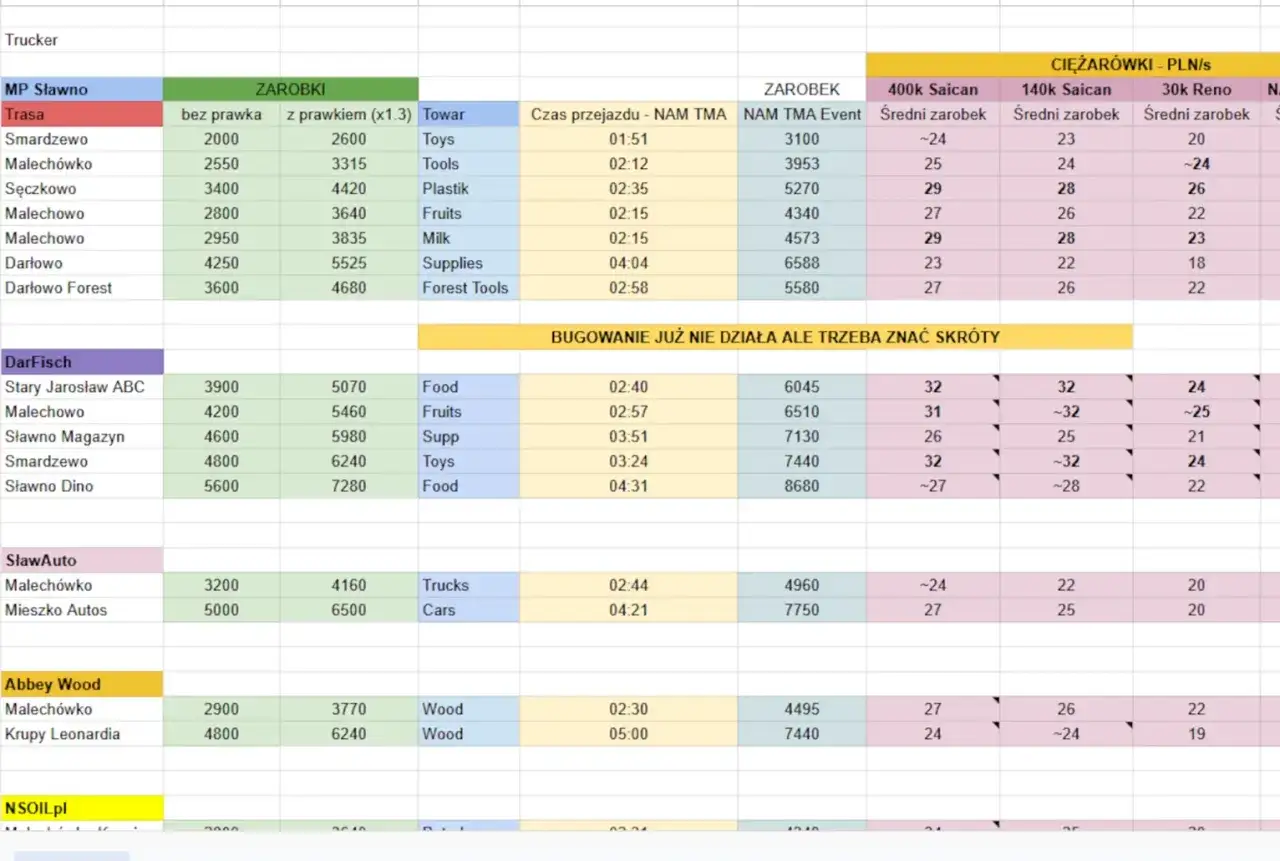Select the Stary Jarosław ABC route cell
The height and width of the screenshot is (861, 1280).
click(82, 387)
